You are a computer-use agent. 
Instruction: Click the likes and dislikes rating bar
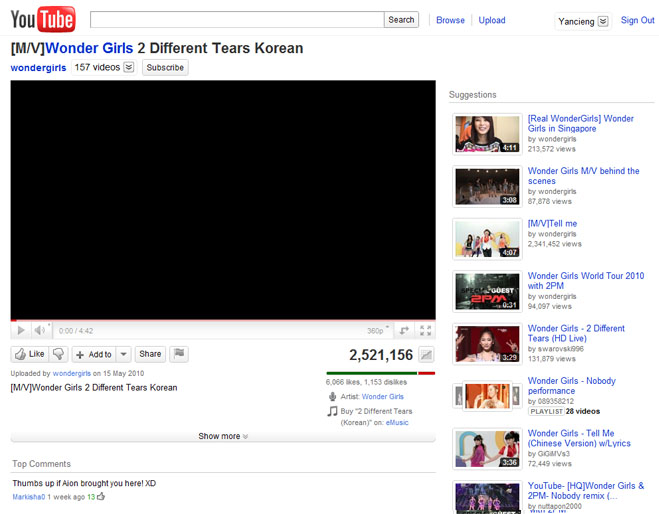click(380, 373)
